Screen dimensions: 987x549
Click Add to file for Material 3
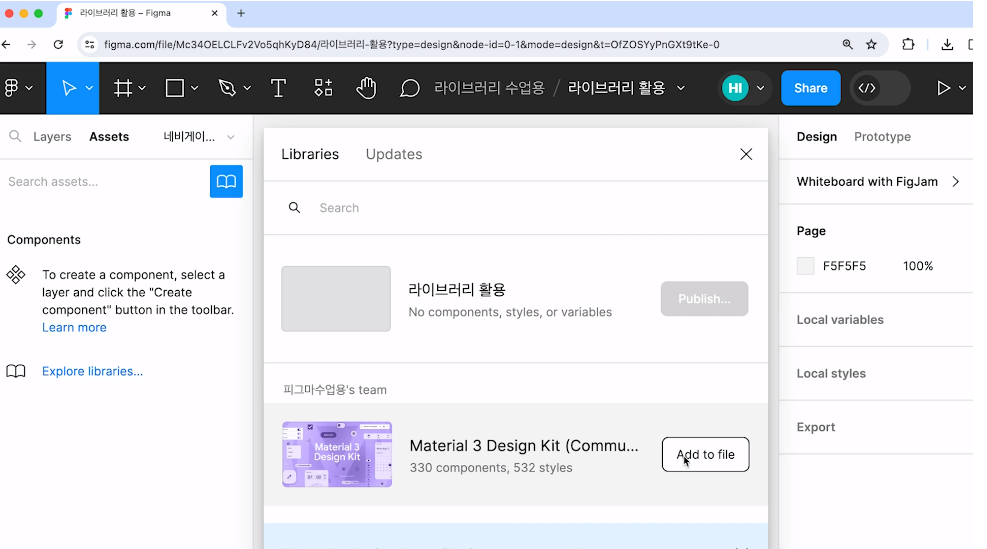(x=705, y=455)
